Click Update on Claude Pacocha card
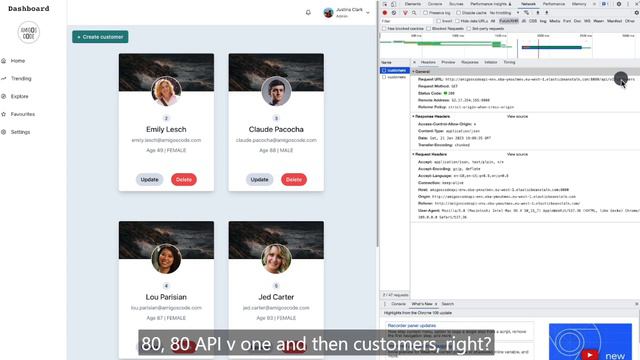 [259, 180]
